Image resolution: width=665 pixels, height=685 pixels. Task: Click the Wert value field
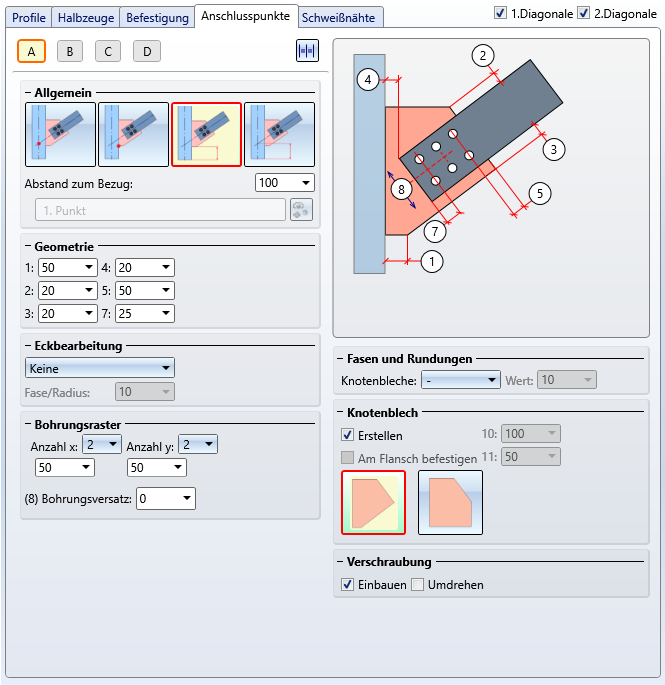pyautogui.click(x=567, y=380)
